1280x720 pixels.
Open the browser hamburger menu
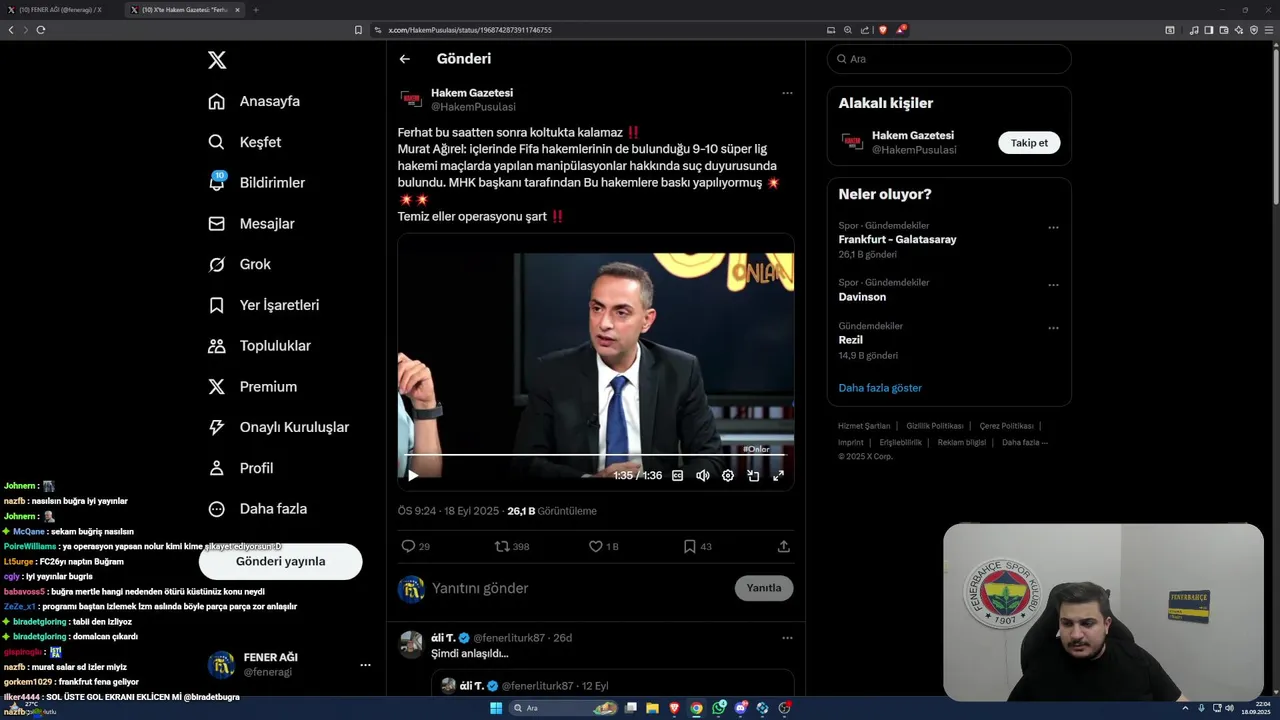click(x=1269, y=30)
